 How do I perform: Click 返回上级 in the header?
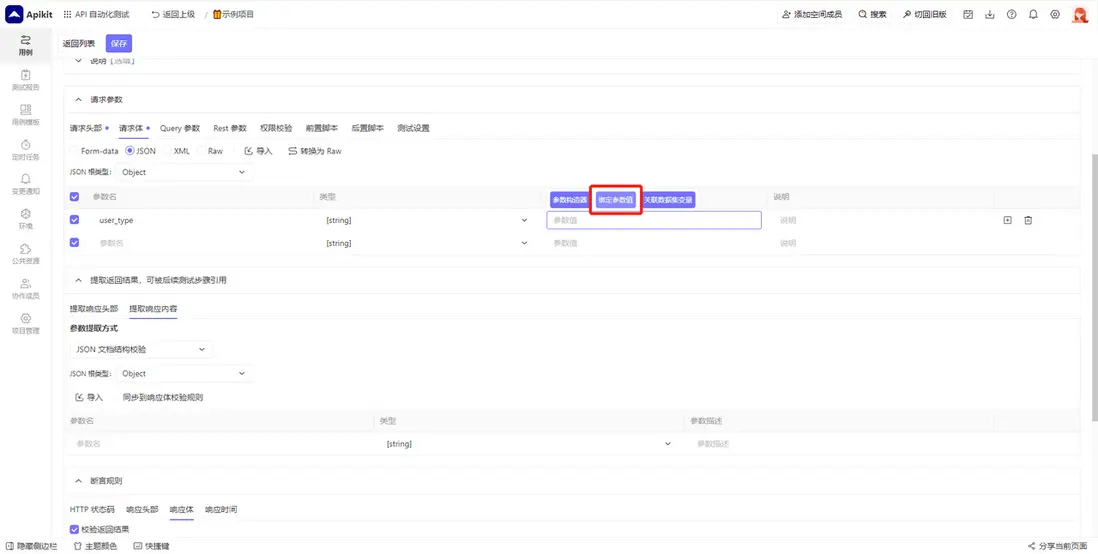(173, 14)
